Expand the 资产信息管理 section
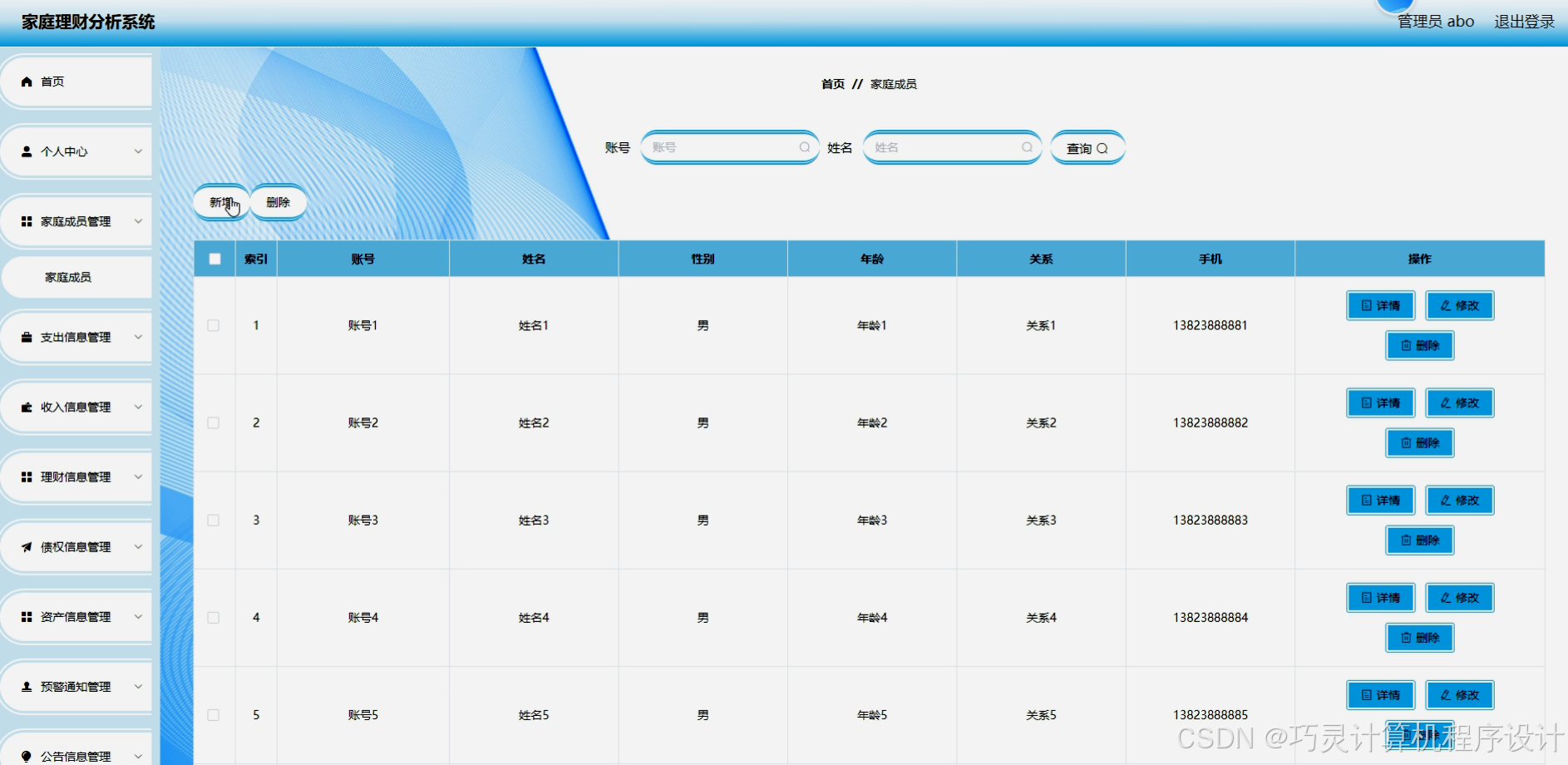 click(75, 616)
